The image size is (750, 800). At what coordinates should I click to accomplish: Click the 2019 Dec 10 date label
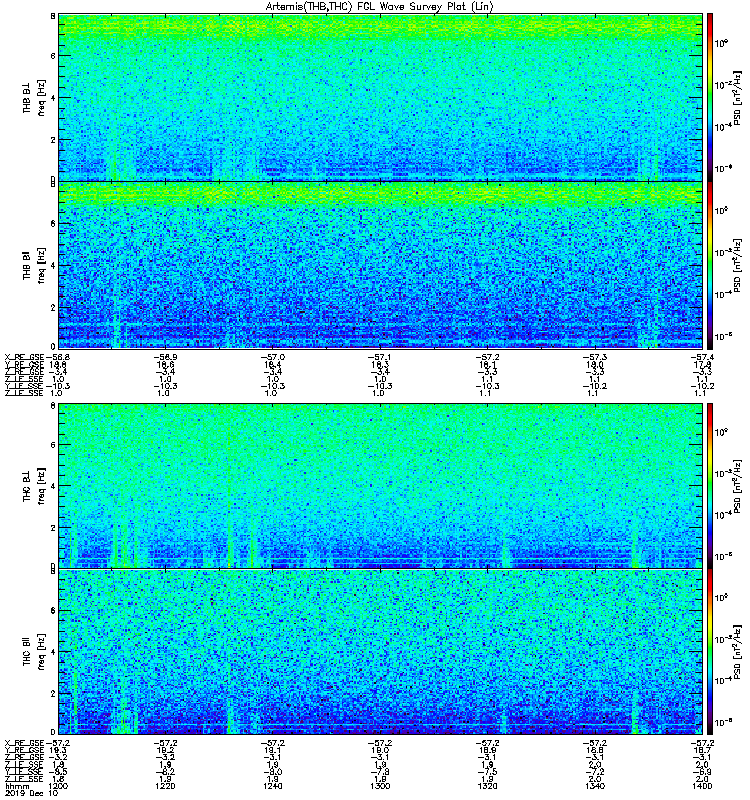point(31,794)
